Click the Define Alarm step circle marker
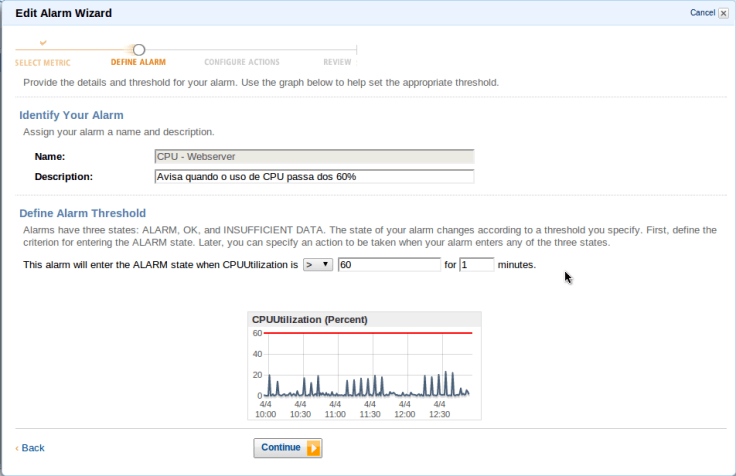 [139, 49]
